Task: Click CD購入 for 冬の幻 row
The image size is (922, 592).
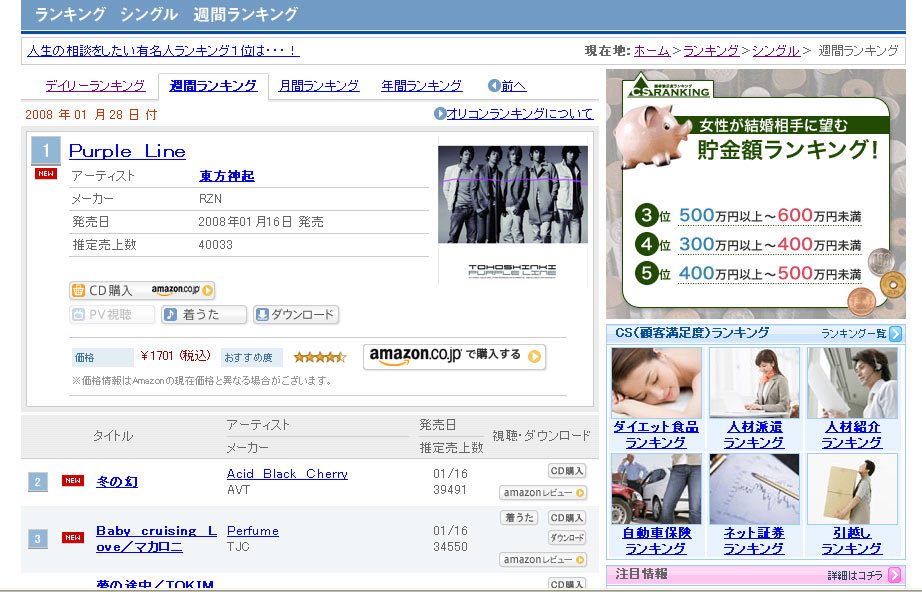Action: (x=567, y=471)
